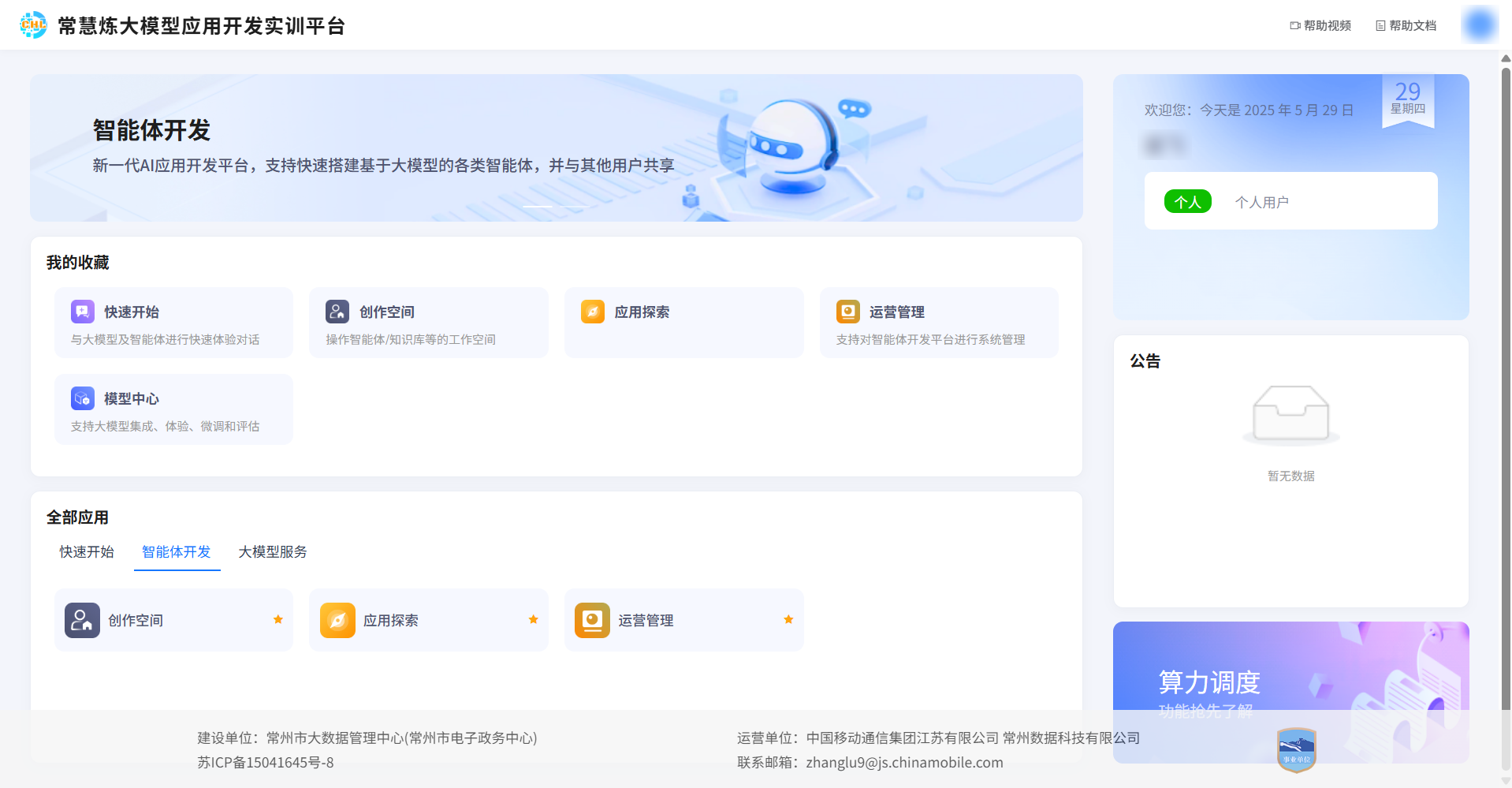Open the 帮助文档 link
The height and width of the screenshot is (788, 1512).
1406,25
